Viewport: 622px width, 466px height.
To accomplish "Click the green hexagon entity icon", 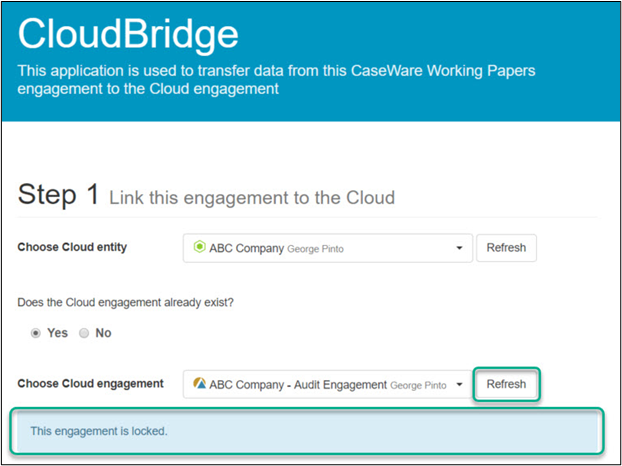I will tap(200, 247).
